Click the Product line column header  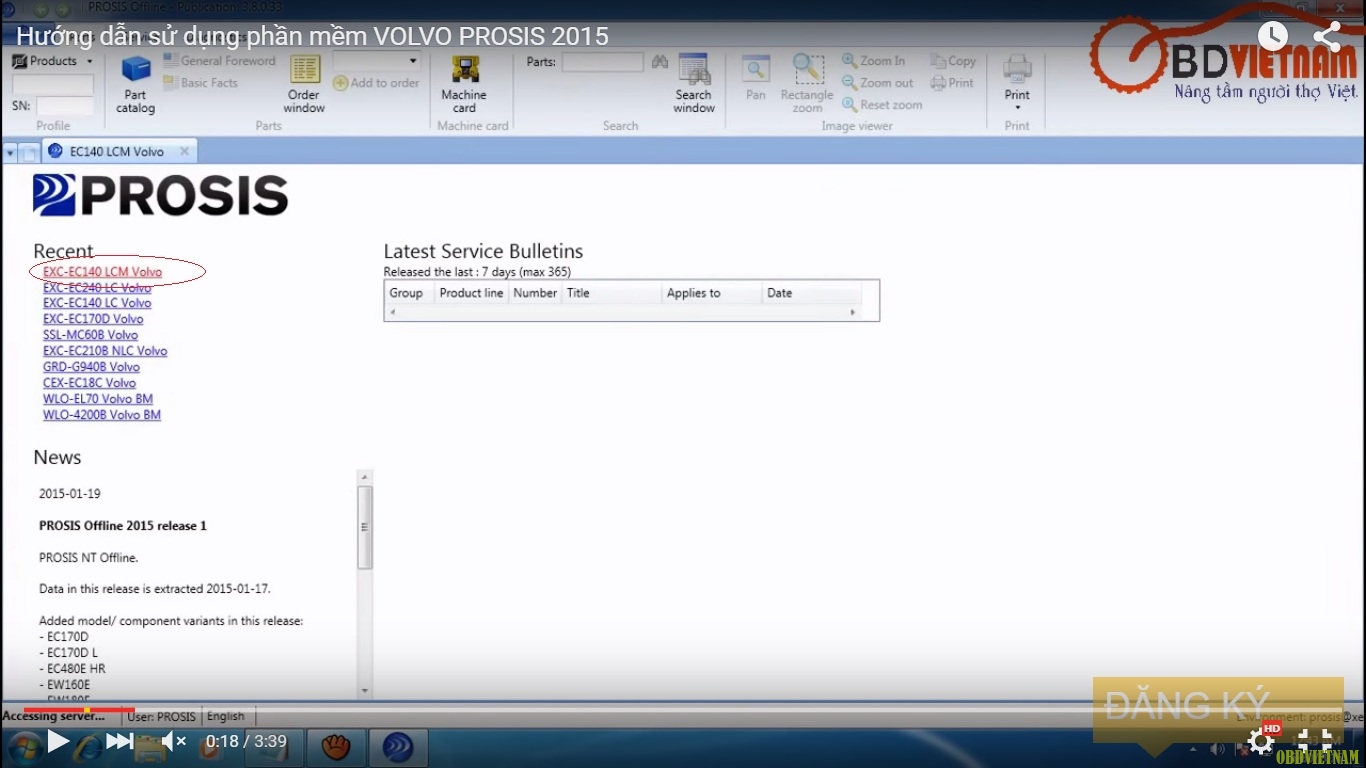(x=471, y=293)
